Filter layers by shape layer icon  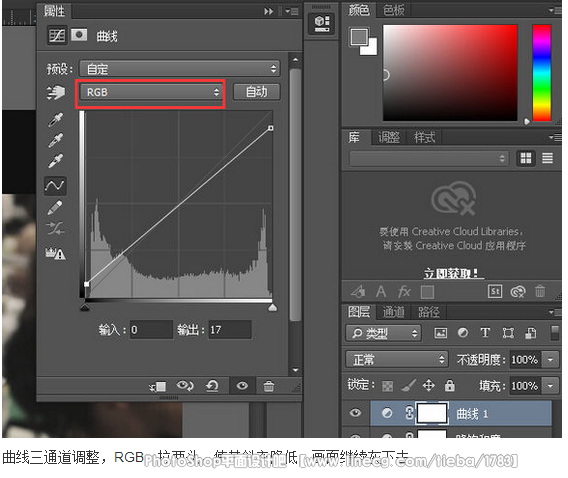coord(508,333)
